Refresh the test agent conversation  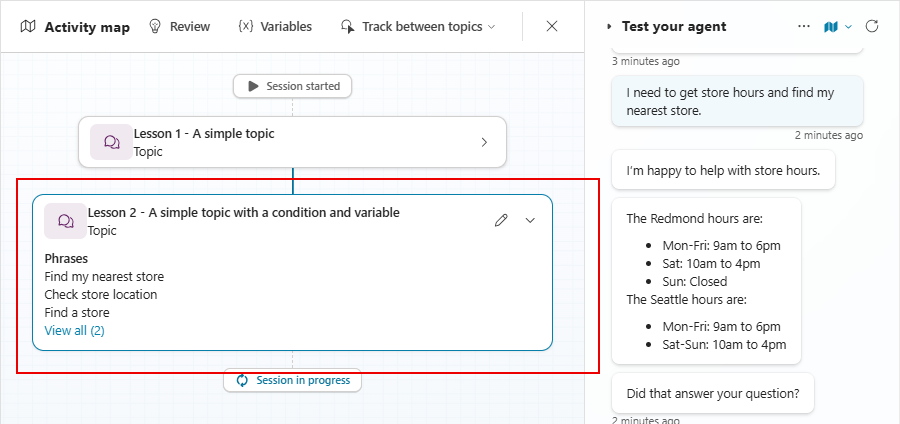coord(872,27)
